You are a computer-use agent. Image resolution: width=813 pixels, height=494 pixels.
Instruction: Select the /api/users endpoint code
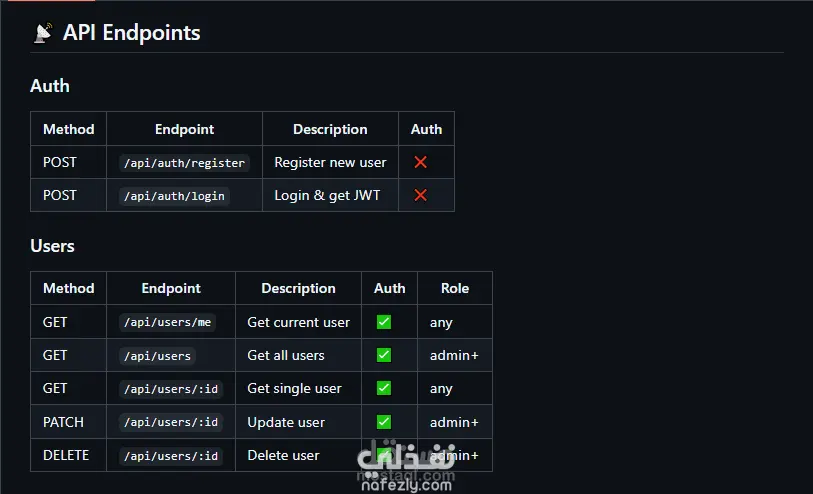157,356
